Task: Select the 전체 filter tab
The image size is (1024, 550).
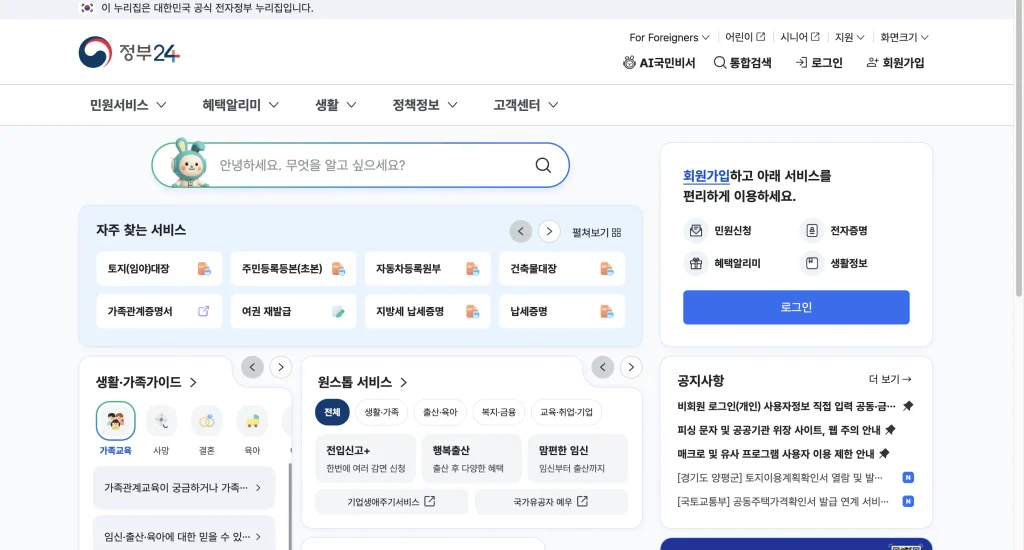Action: 332,412
